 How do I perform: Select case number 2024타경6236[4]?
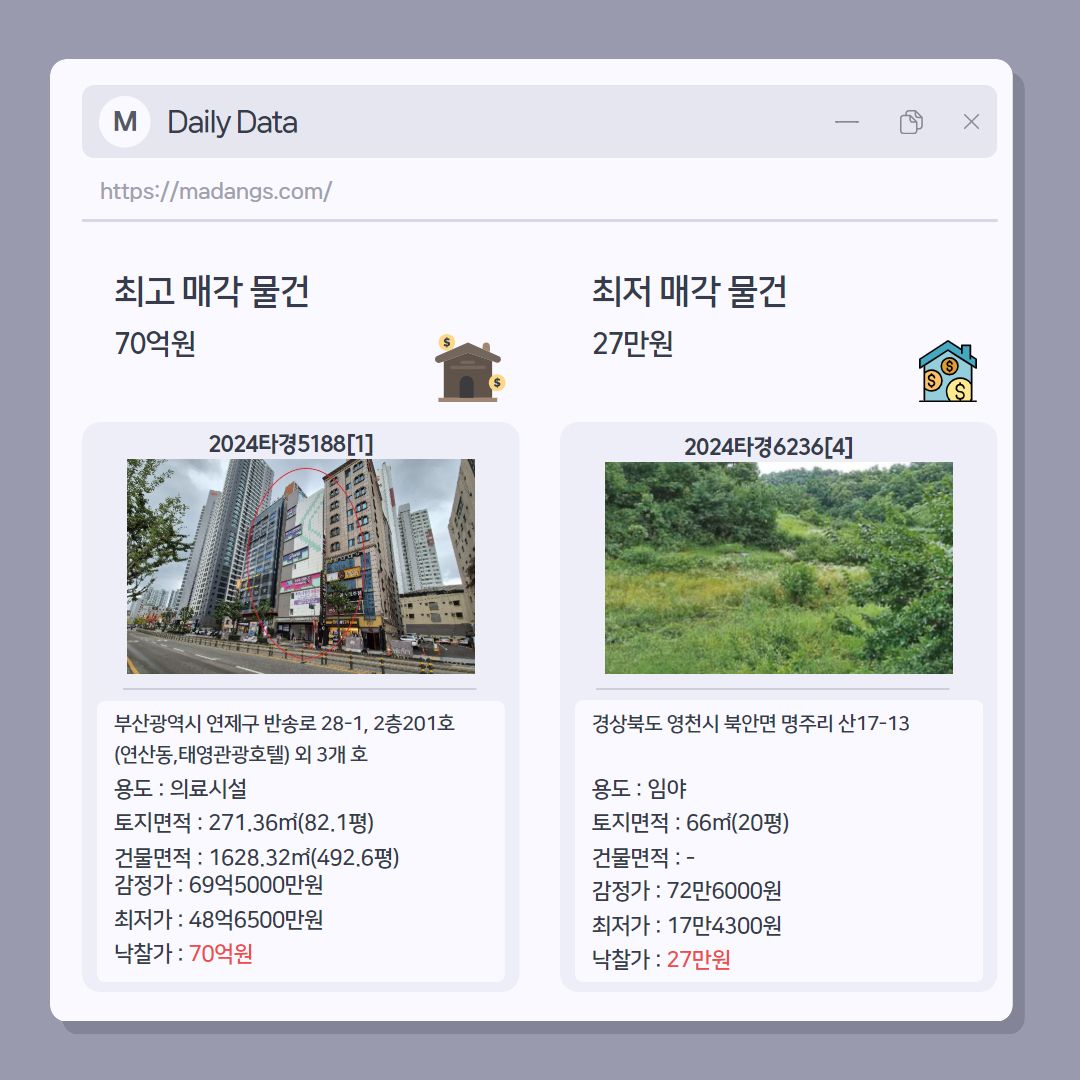pyautogui.click(x=769, y=447)
